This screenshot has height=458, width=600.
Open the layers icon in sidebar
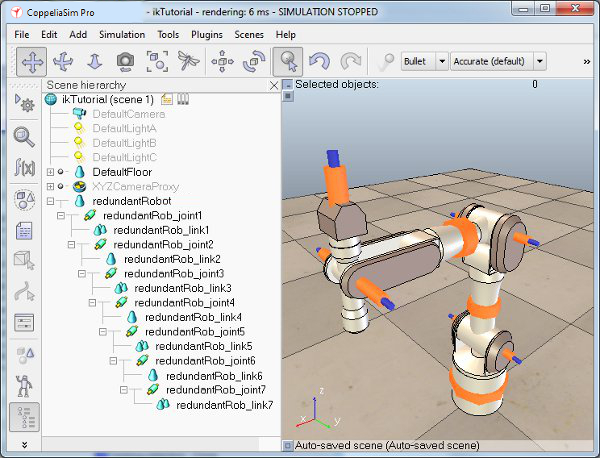24,355
